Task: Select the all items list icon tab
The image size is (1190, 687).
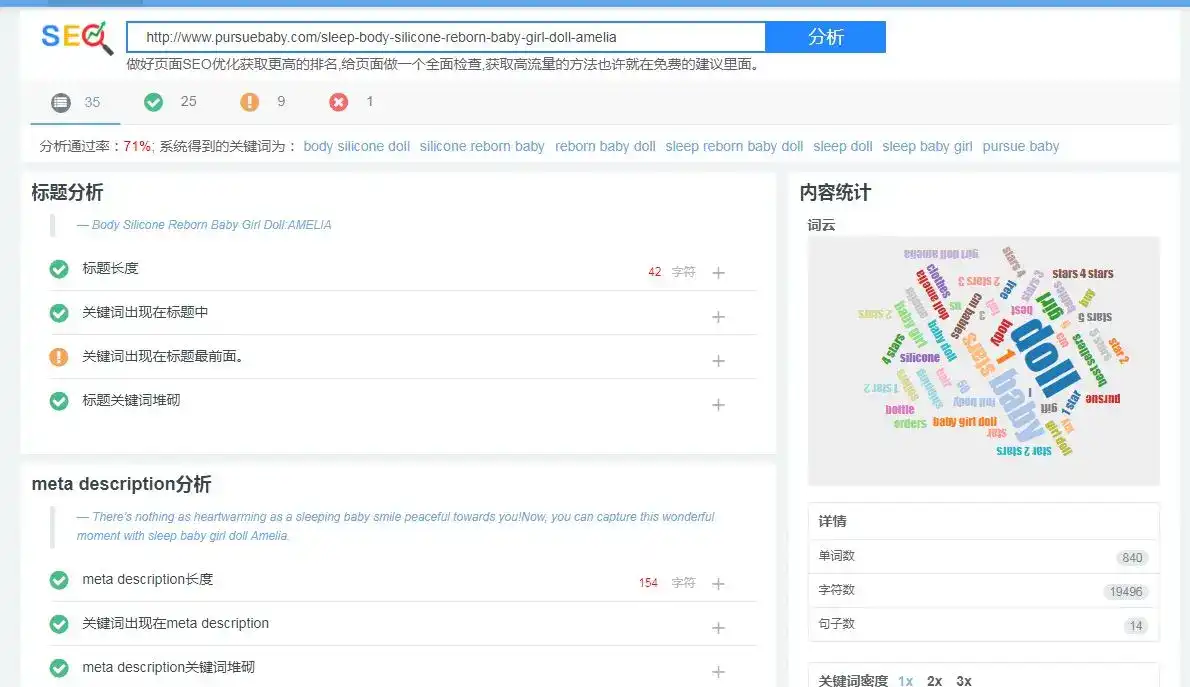Action: pyautogui.click(x=61, y=102)
